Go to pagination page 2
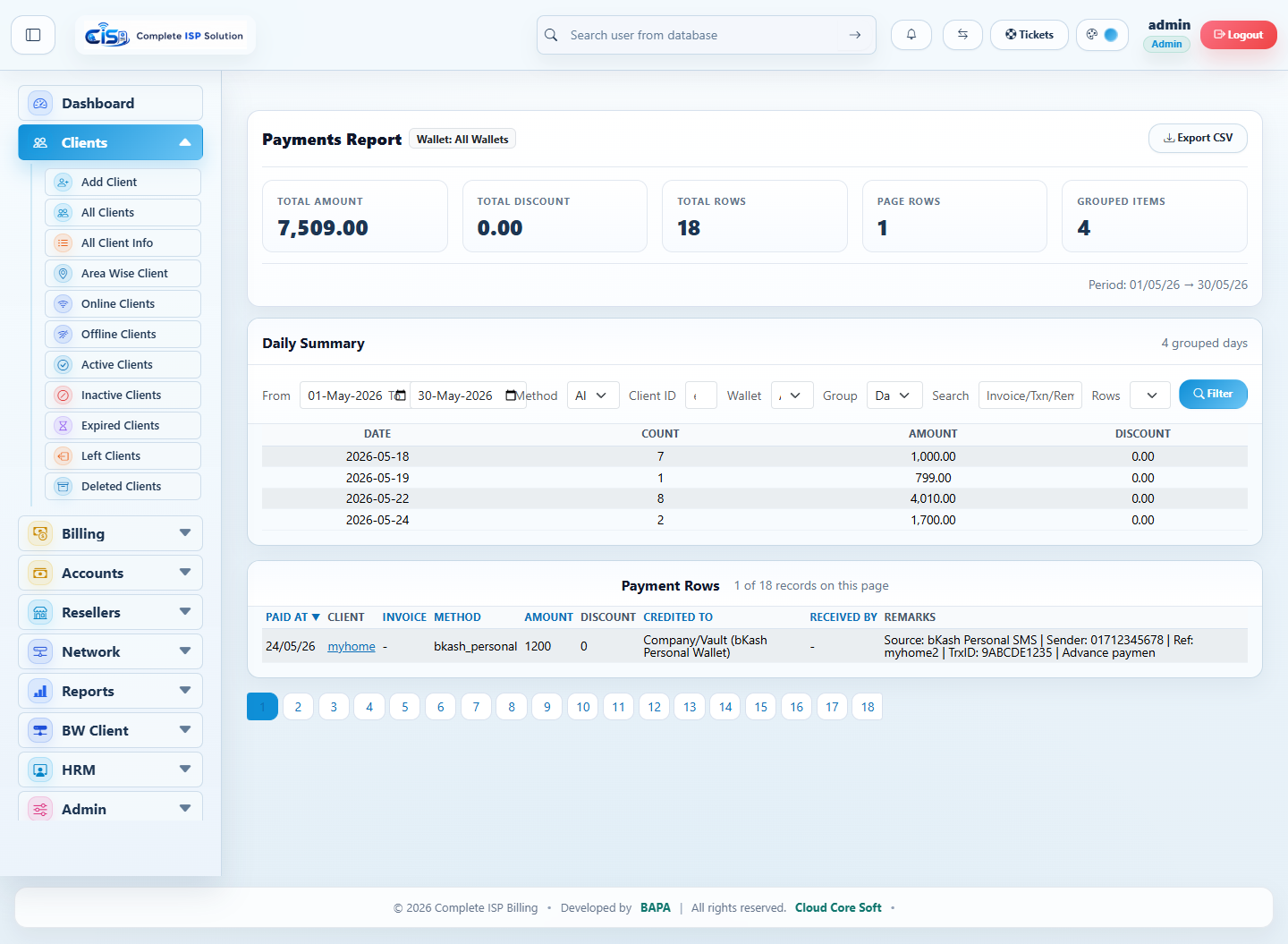Screen dimensions: 1288x944 click(x=298, y=707)
